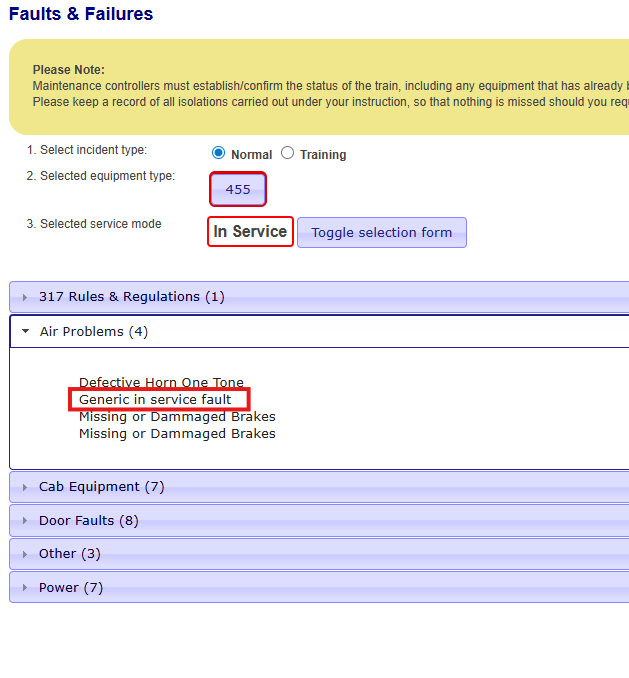Click arrow icon beside Cab Equipment
This screenshot has width=629, height=678.
pyautogui.click(x=25, y=487)
